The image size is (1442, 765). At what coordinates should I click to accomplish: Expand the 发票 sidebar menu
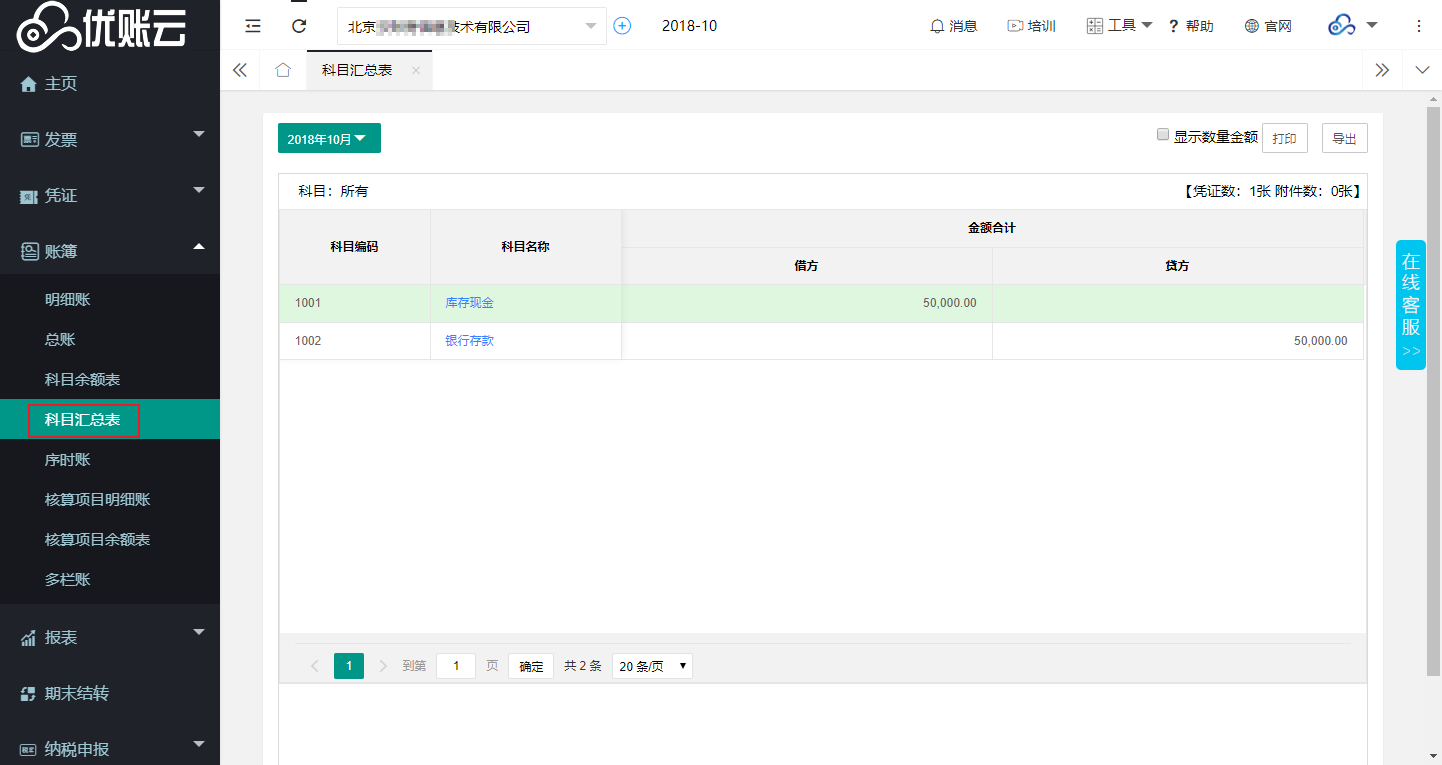tap(110, 140)
